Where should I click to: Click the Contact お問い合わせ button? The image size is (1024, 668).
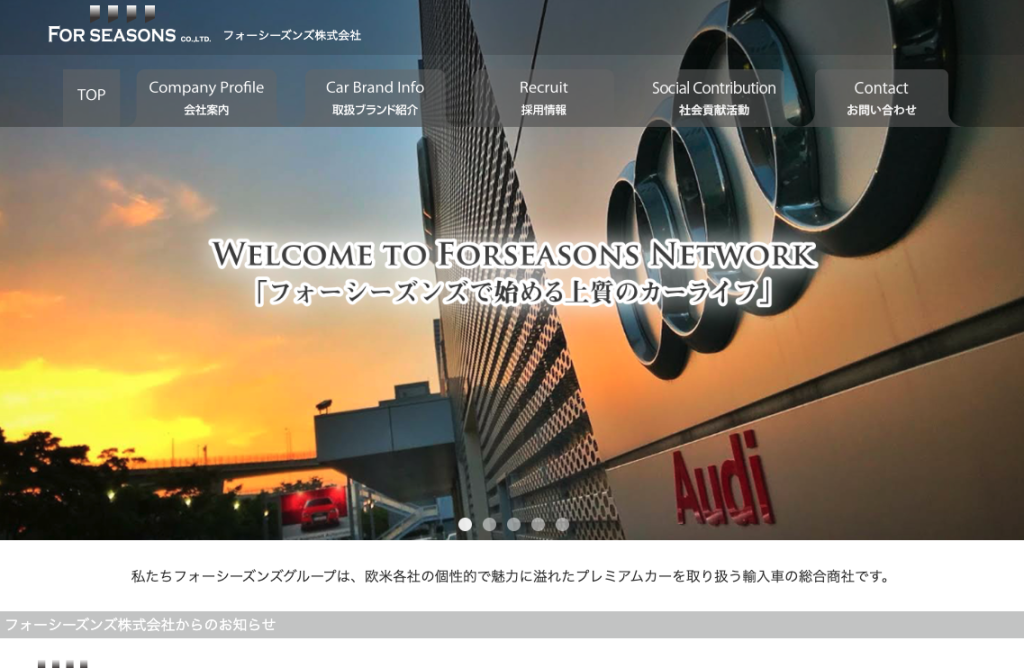[x=881, y=97]
